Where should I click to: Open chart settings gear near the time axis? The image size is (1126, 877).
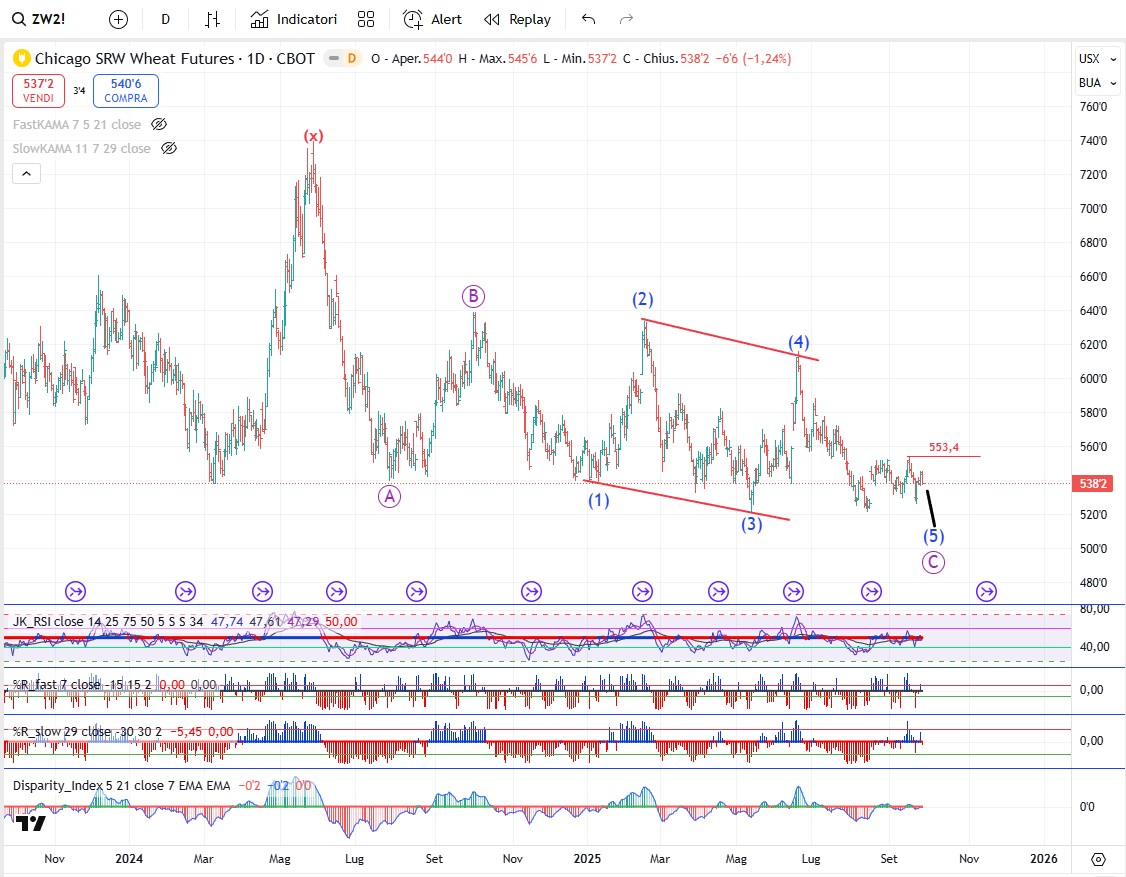click(x=1098, y=859)
